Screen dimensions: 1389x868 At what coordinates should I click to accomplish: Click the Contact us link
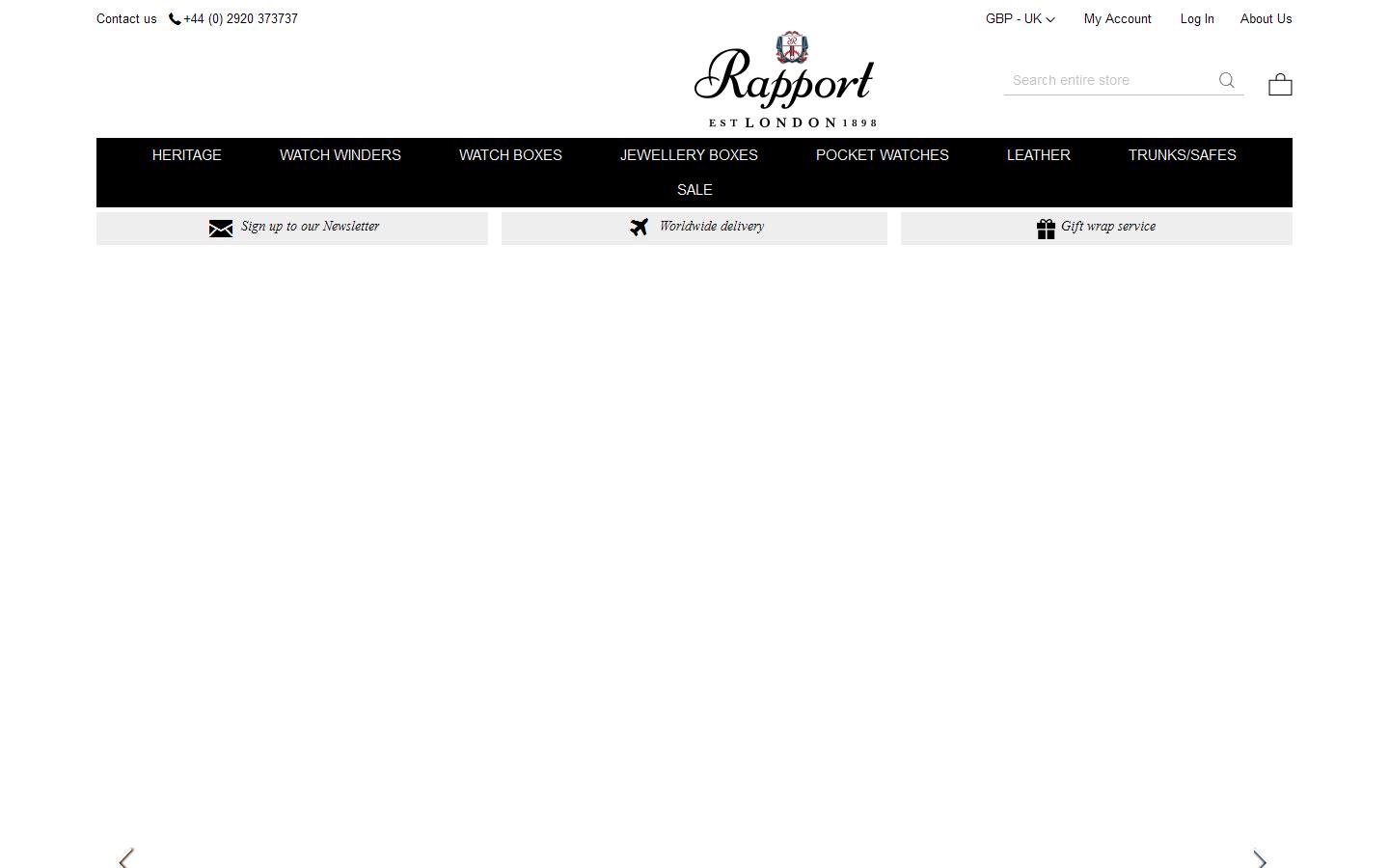[x=125, y=18]
